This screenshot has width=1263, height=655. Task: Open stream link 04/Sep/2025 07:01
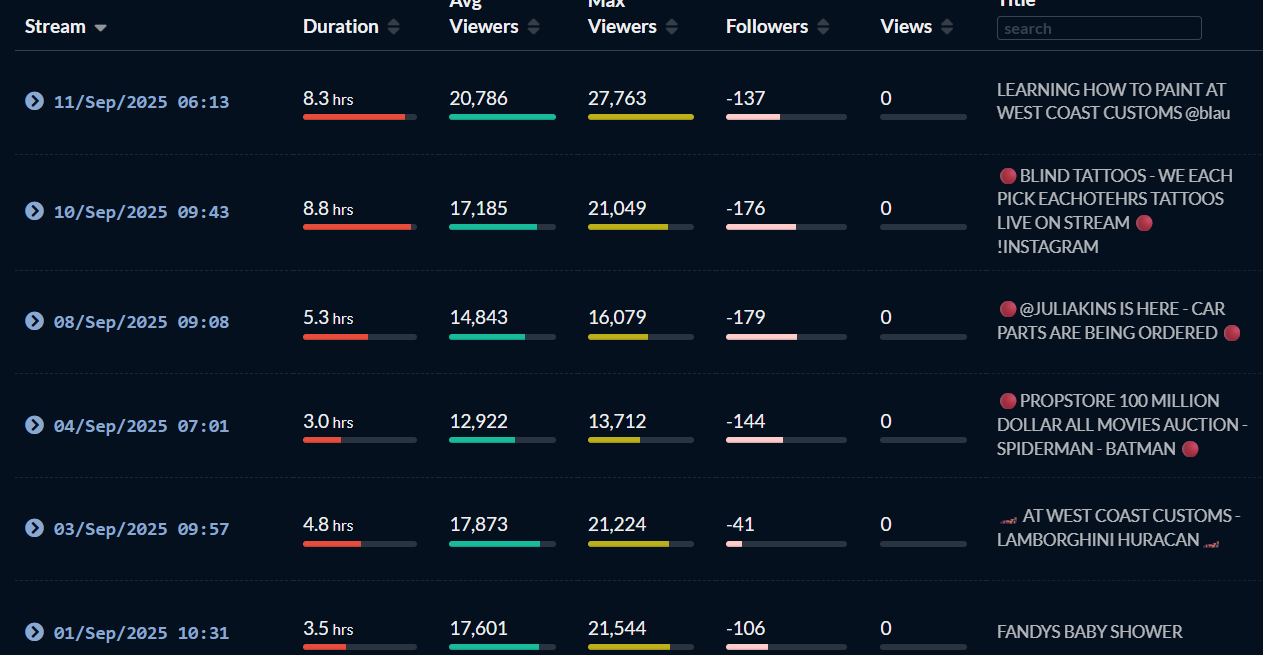tap(141, 426)
